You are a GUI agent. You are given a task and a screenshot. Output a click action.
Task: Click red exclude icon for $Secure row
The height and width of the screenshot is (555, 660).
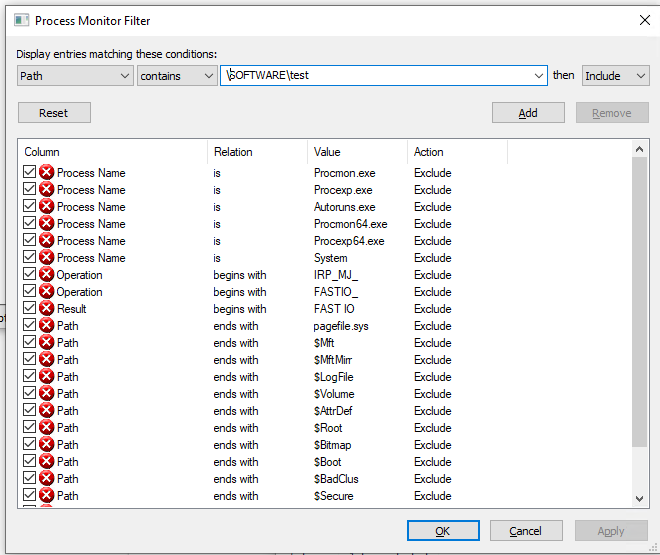tap(47, 495)
